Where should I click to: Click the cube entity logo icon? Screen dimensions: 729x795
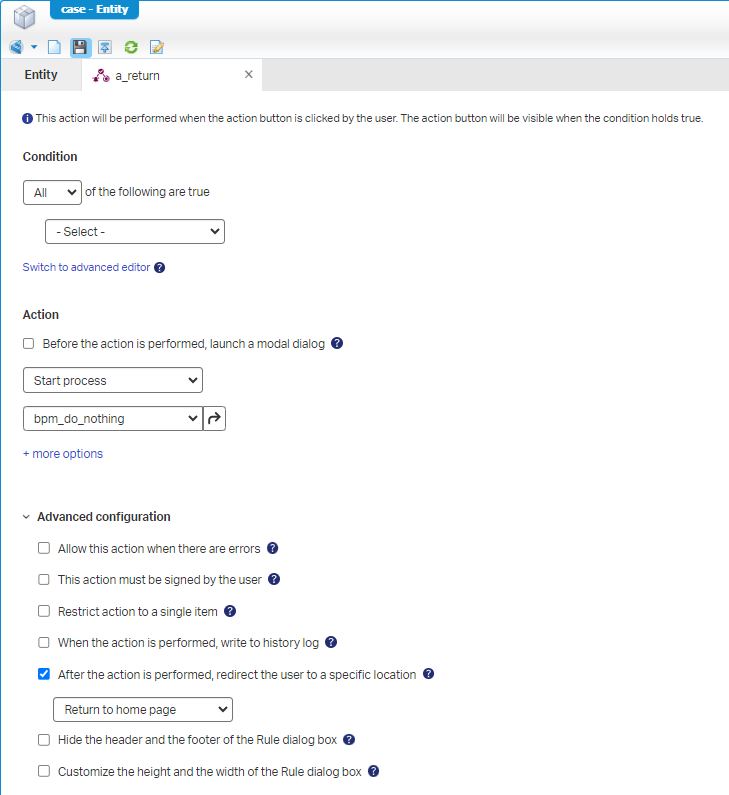pyautogui.click(x=24, y=17)
